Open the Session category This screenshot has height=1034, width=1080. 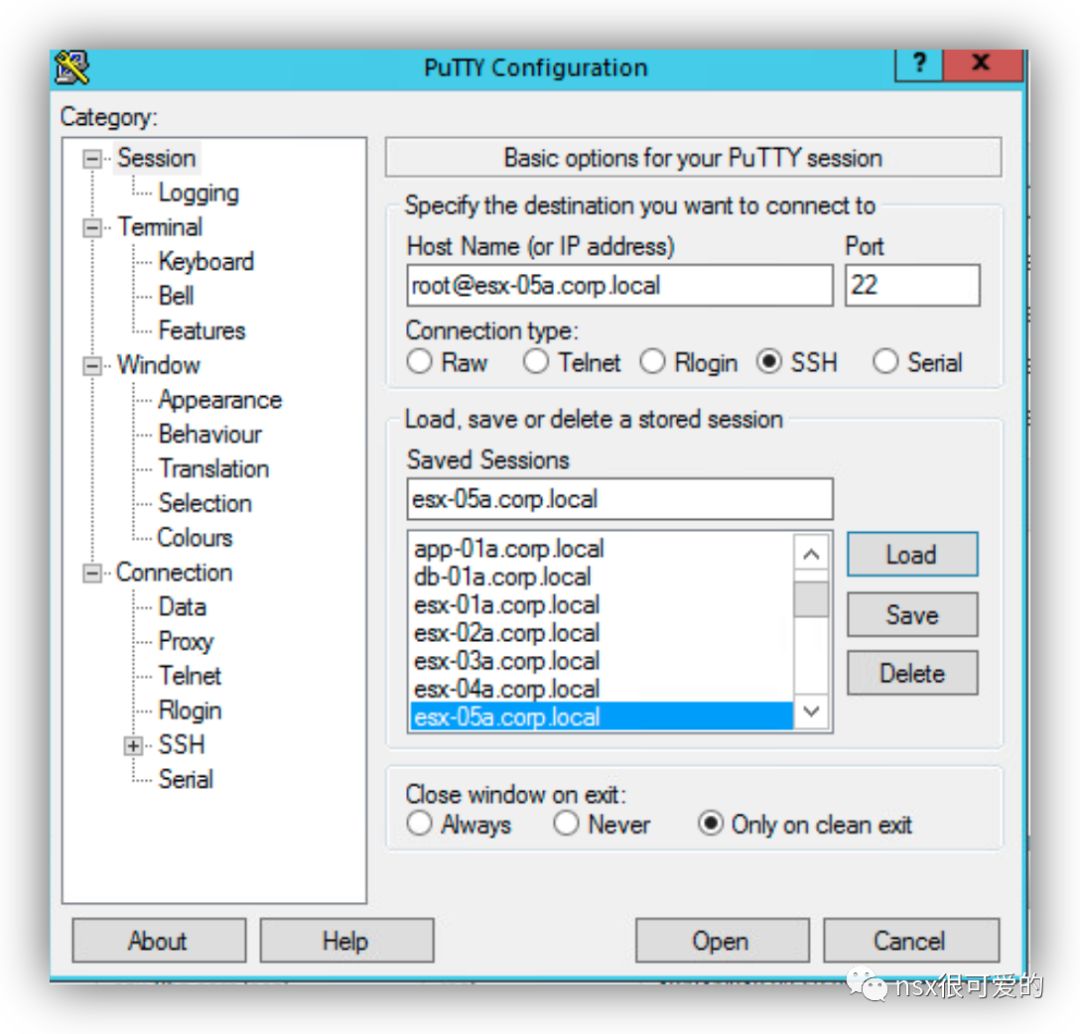tap(156, 158)
